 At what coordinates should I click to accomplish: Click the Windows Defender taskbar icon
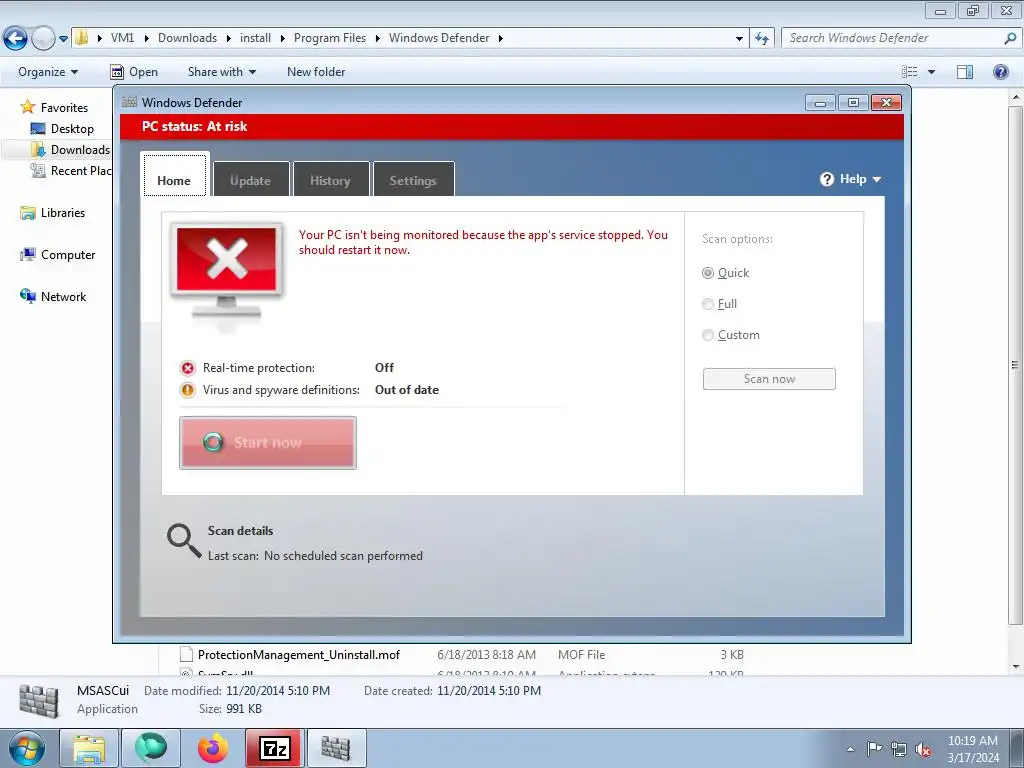pos(336,748)
